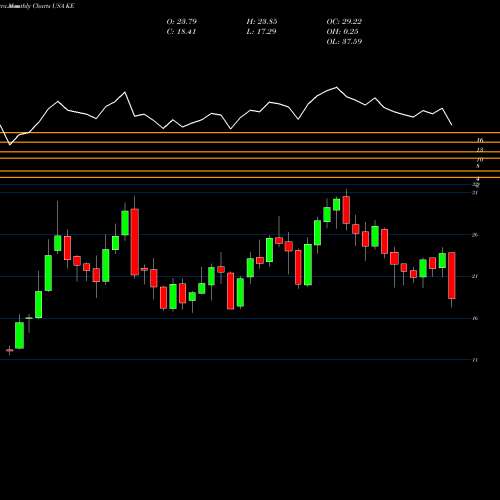This screenshot has height=500, width=500.
Task: Click the '21' price axis label
Action: tap(475, 276)
